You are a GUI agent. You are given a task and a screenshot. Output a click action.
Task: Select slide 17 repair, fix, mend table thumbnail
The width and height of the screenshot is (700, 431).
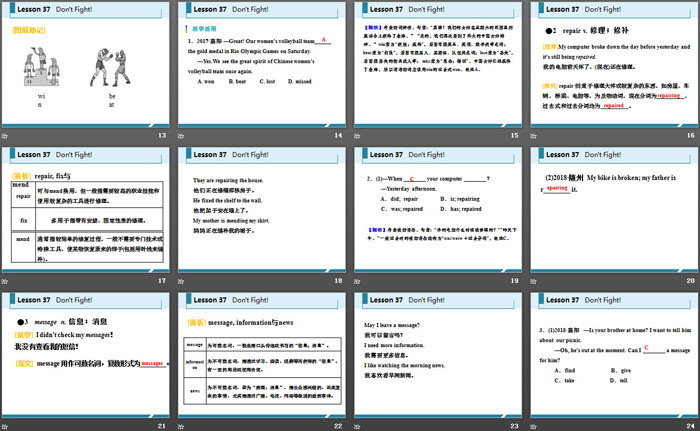click(86, 209)
